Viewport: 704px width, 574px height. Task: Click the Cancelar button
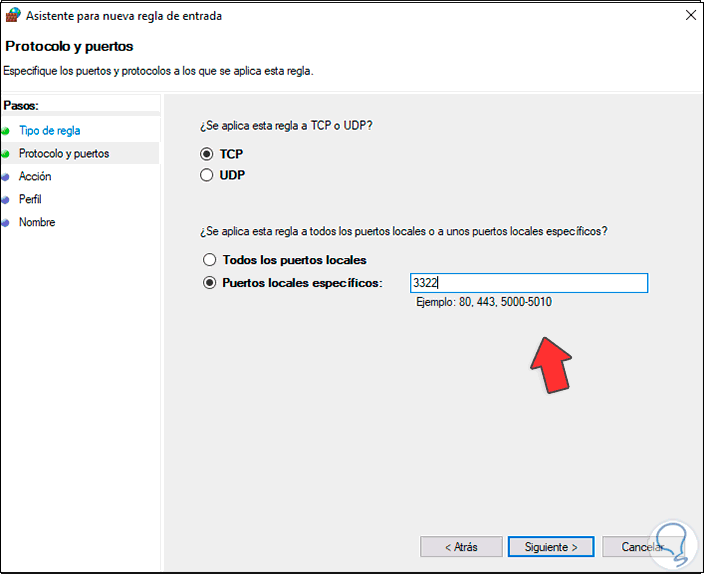[x=643, y=547]
